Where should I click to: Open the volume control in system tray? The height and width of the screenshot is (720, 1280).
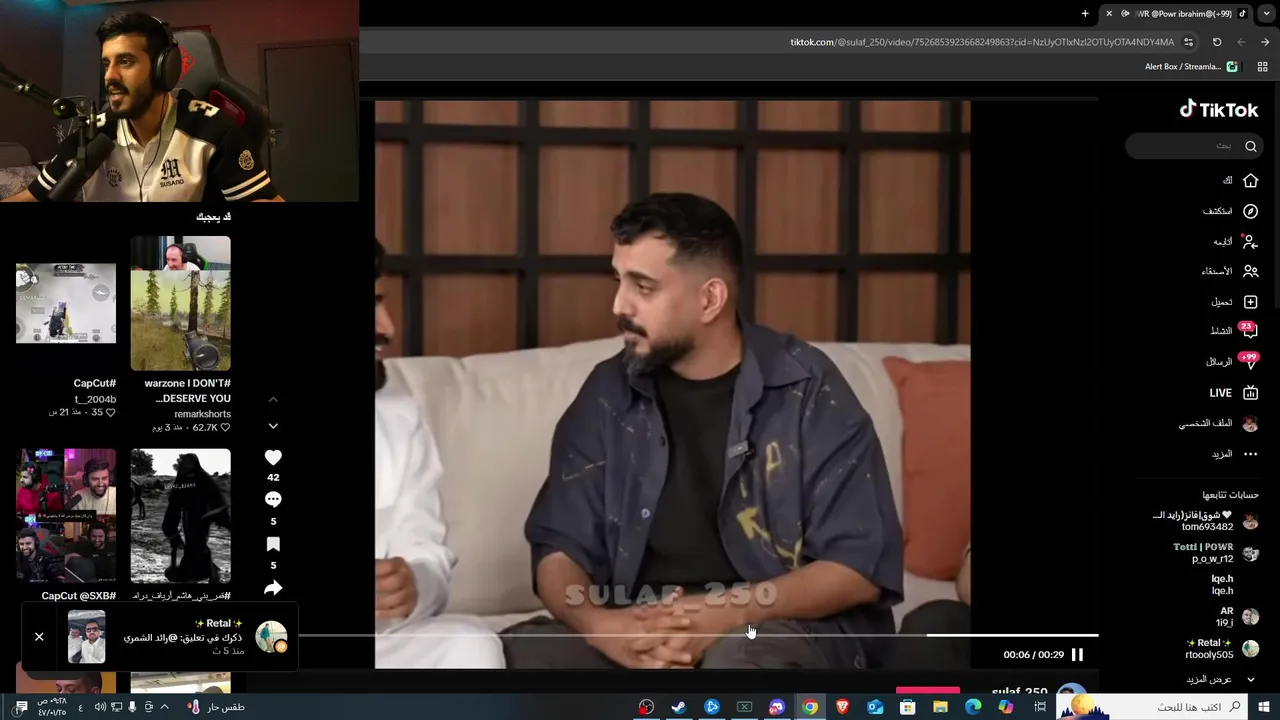click(x=100, y=707)
